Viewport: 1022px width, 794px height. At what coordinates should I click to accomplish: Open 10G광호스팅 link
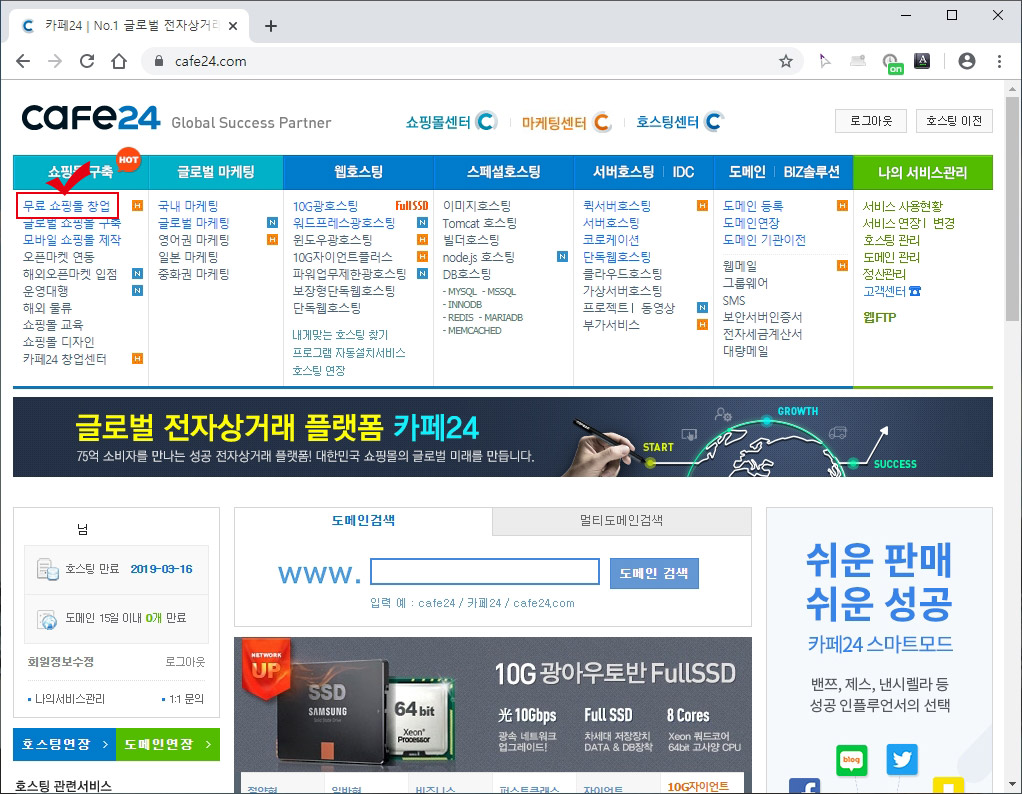pyautogui.click(x=325, y=206)
